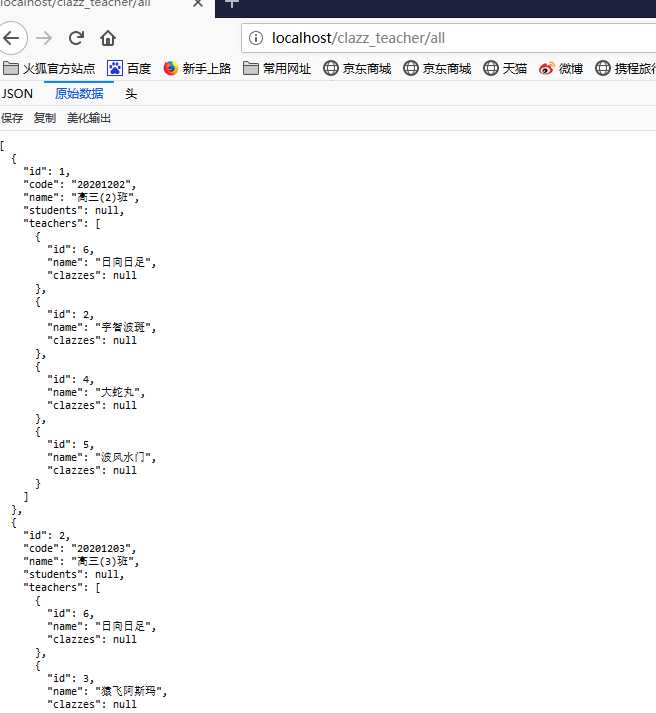The height and width of the screenshot is (713, 656).
Task: Focus the localhost/clazz_teacher/all address bar
Action: pyautogui.click(x=449, y=38)
